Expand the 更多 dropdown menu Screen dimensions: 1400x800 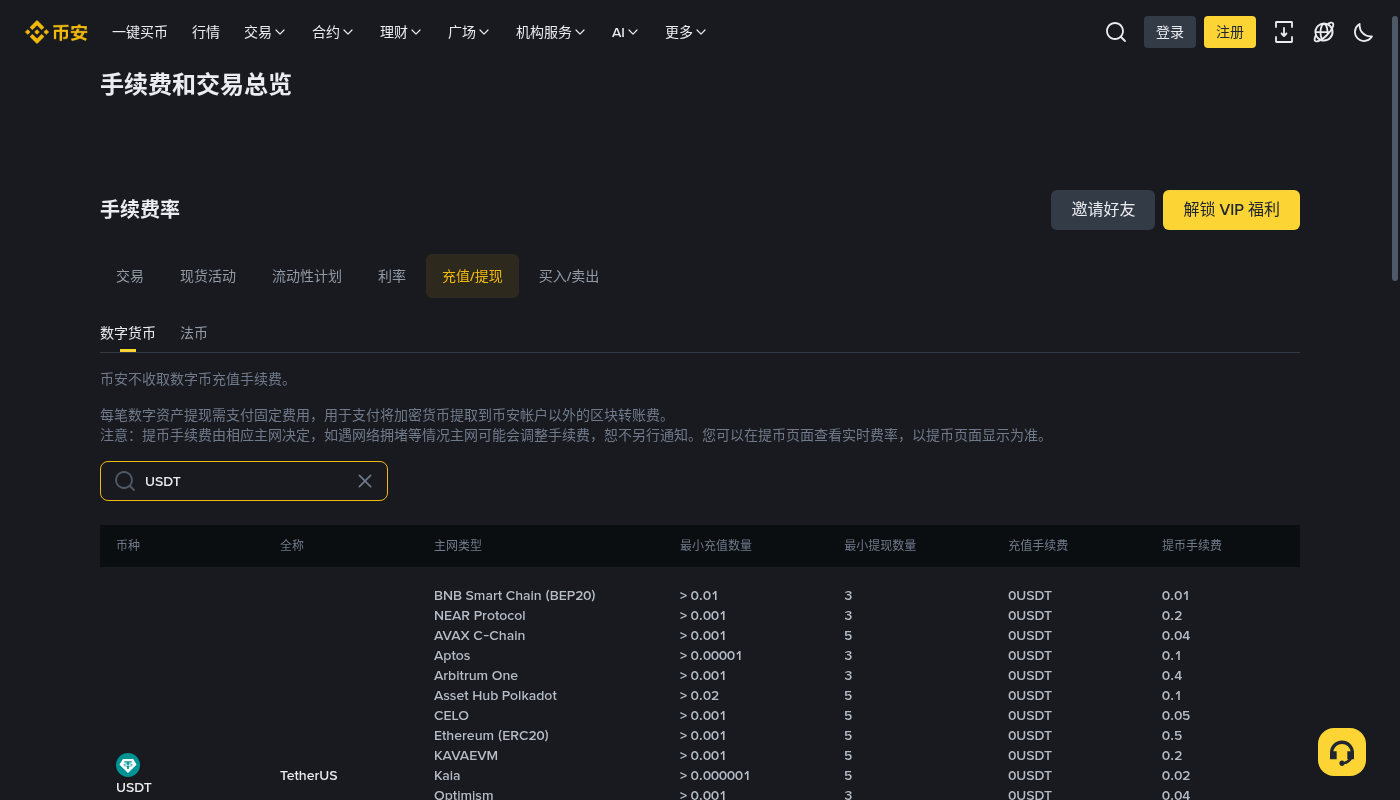tap(686, 32)
